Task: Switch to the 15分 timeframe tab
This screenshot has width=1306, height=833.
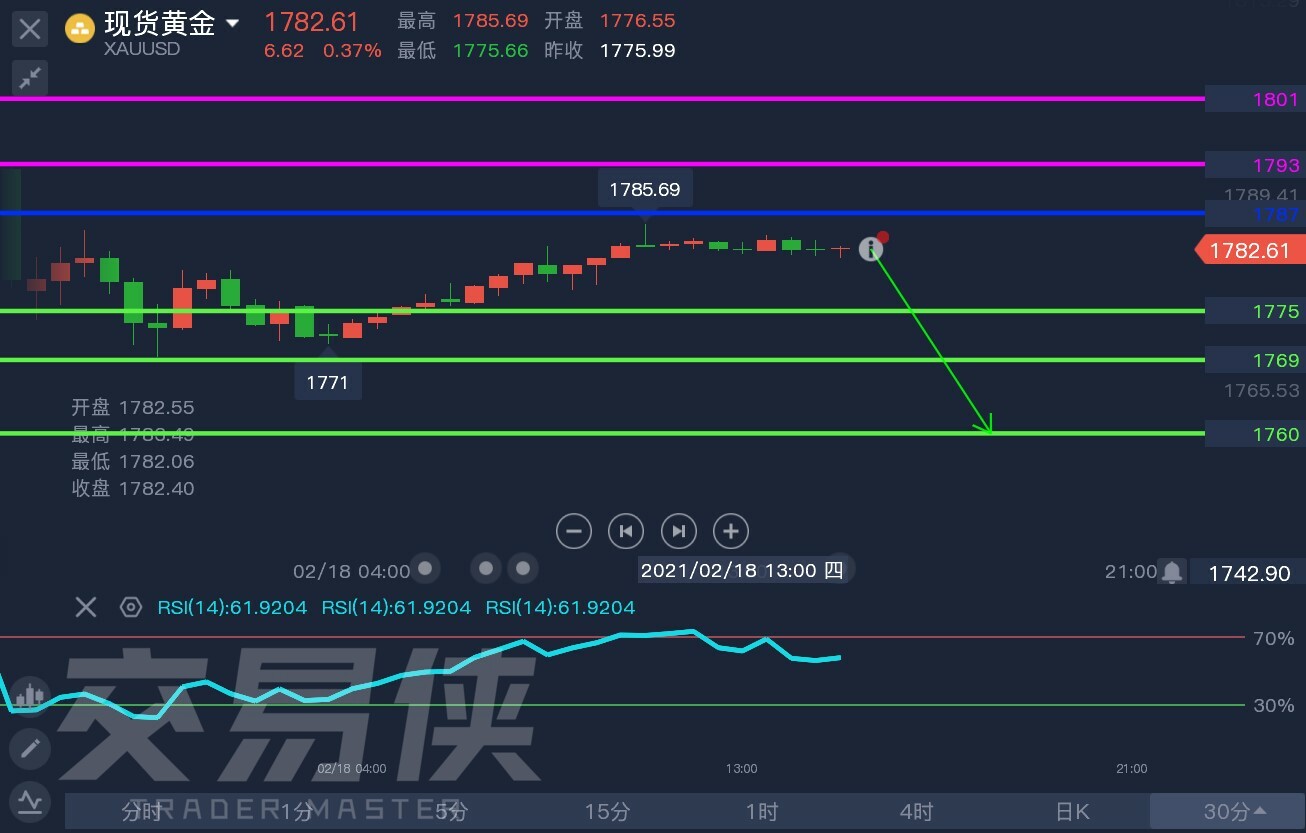Action: (607, 811)
